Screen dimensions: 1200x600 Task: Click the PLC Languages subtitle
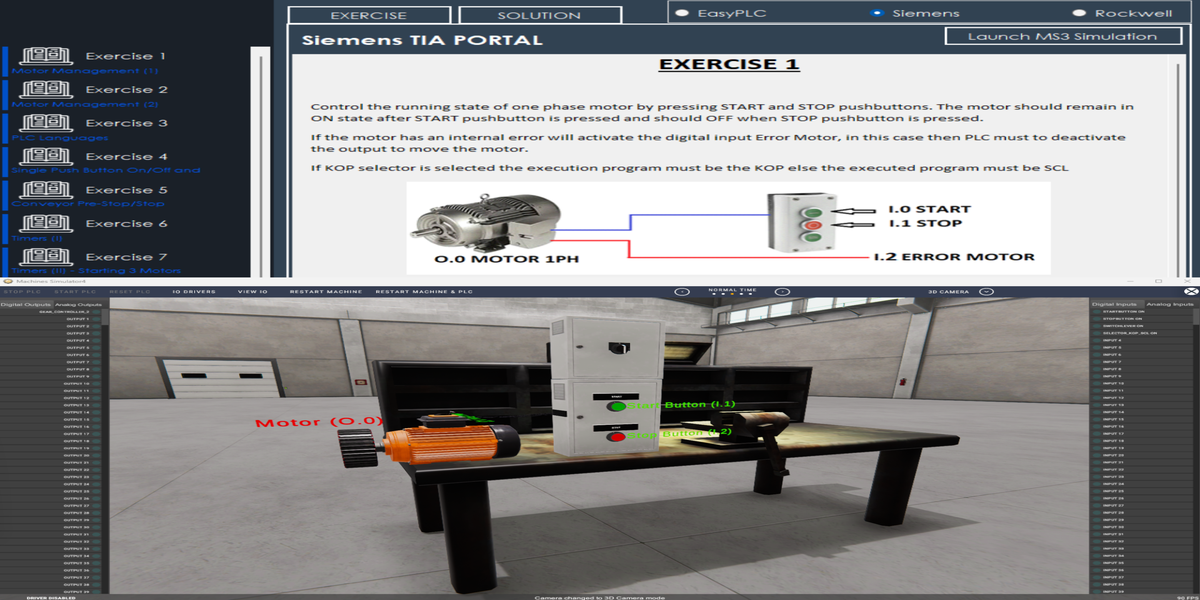(x=60, y=138)
